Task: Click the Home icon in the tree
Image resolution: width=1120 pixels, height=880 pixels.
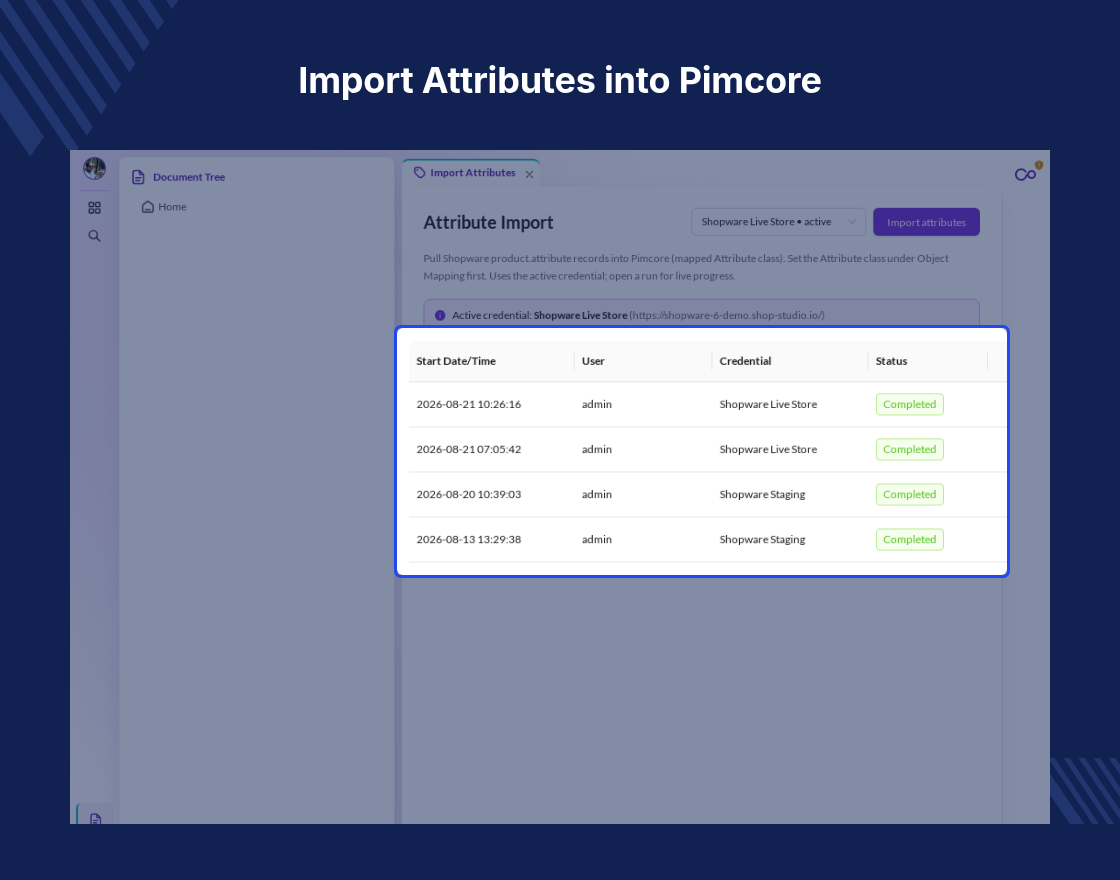Action: [x=148, y=206]
